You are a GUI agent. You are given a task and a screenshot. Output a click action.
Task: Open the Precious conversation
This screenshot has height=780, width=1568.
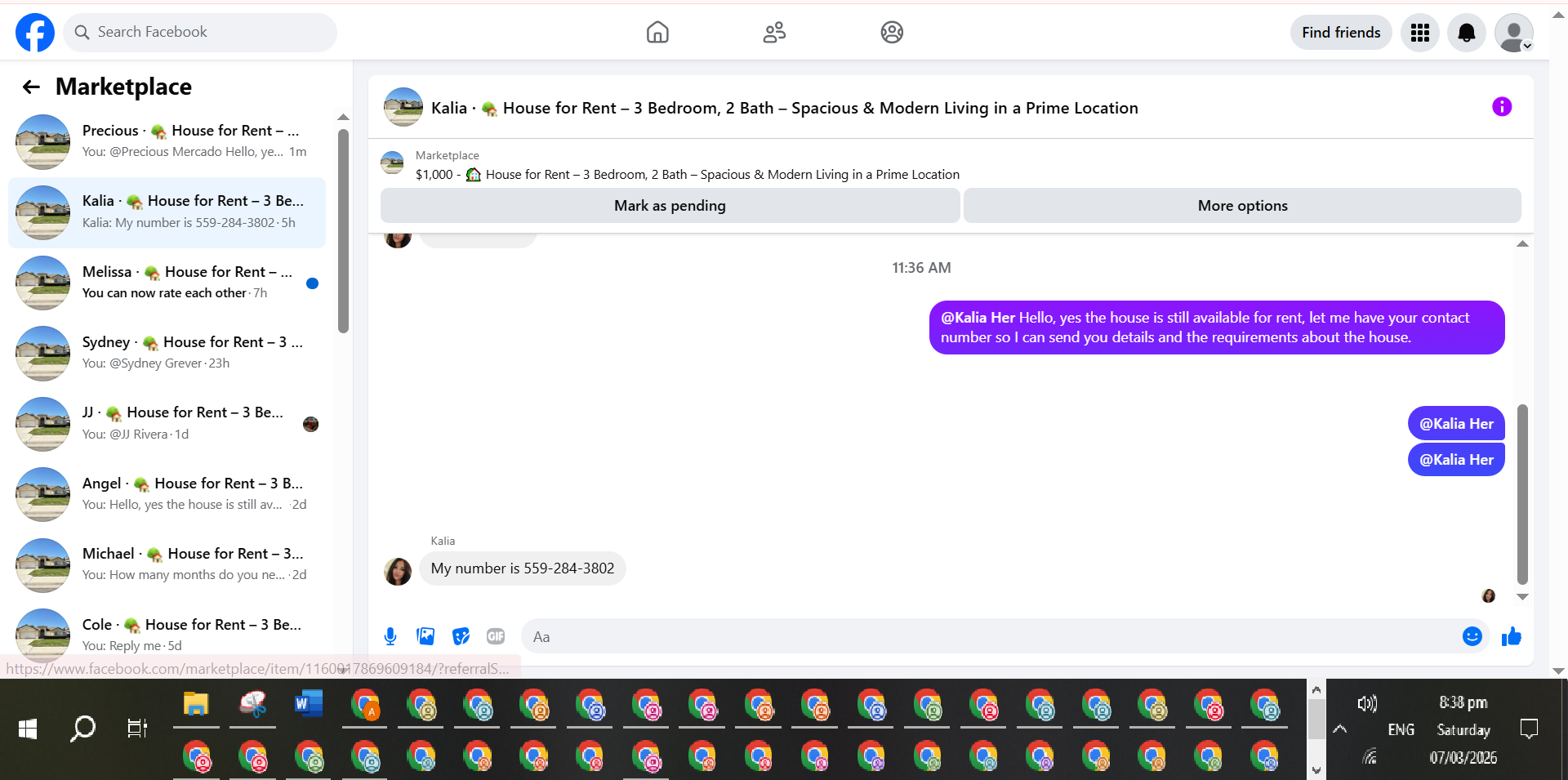[x=167, y=141]
